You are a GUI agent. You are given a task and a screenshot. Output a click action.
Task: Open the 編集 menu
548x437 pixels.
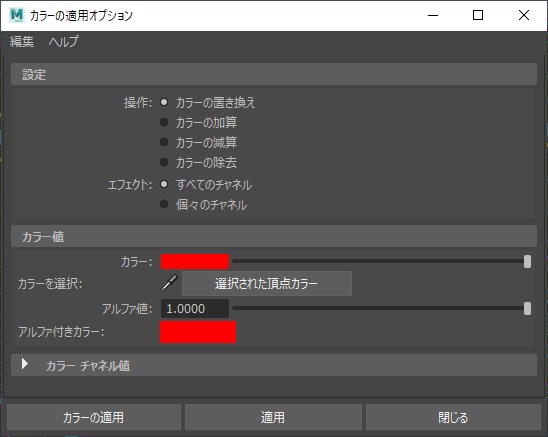(22, 42)
